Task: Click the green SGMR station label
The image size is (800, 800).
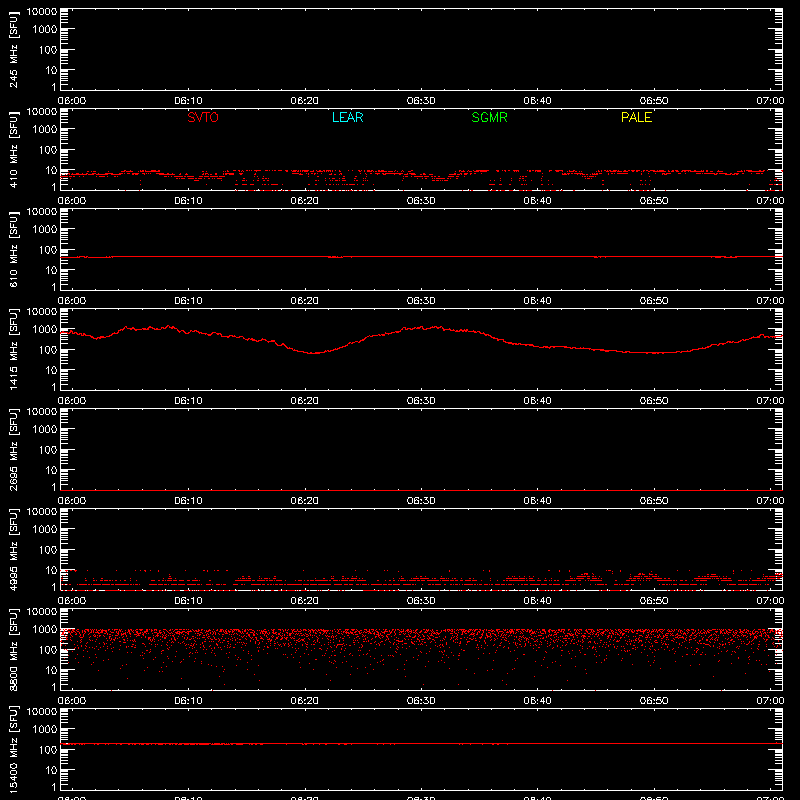Action: (x=489, y=117)
